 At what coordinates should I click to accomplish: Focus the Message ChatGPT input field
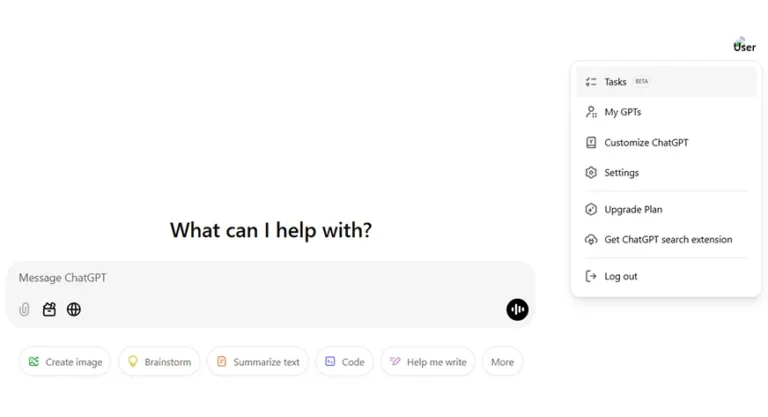[260, 278]
